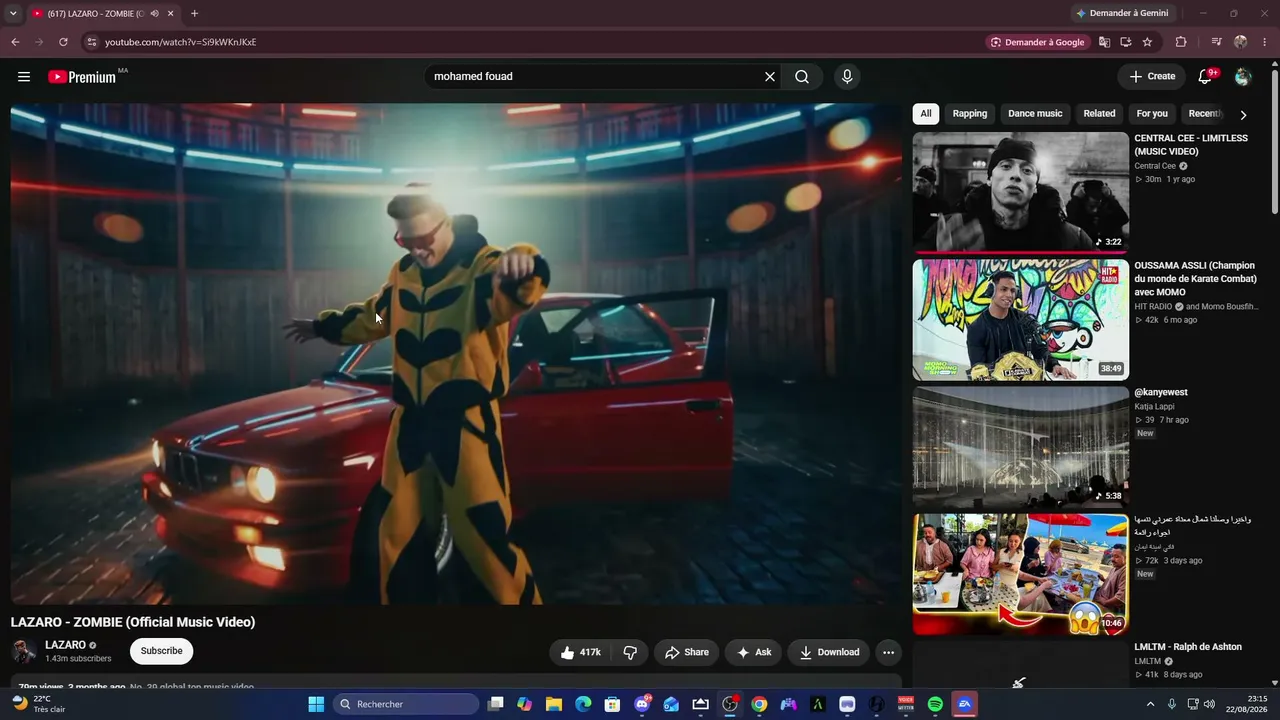Open Discord from taskbar
Viewport: 1280px width, 720px height.
[642, 704]
